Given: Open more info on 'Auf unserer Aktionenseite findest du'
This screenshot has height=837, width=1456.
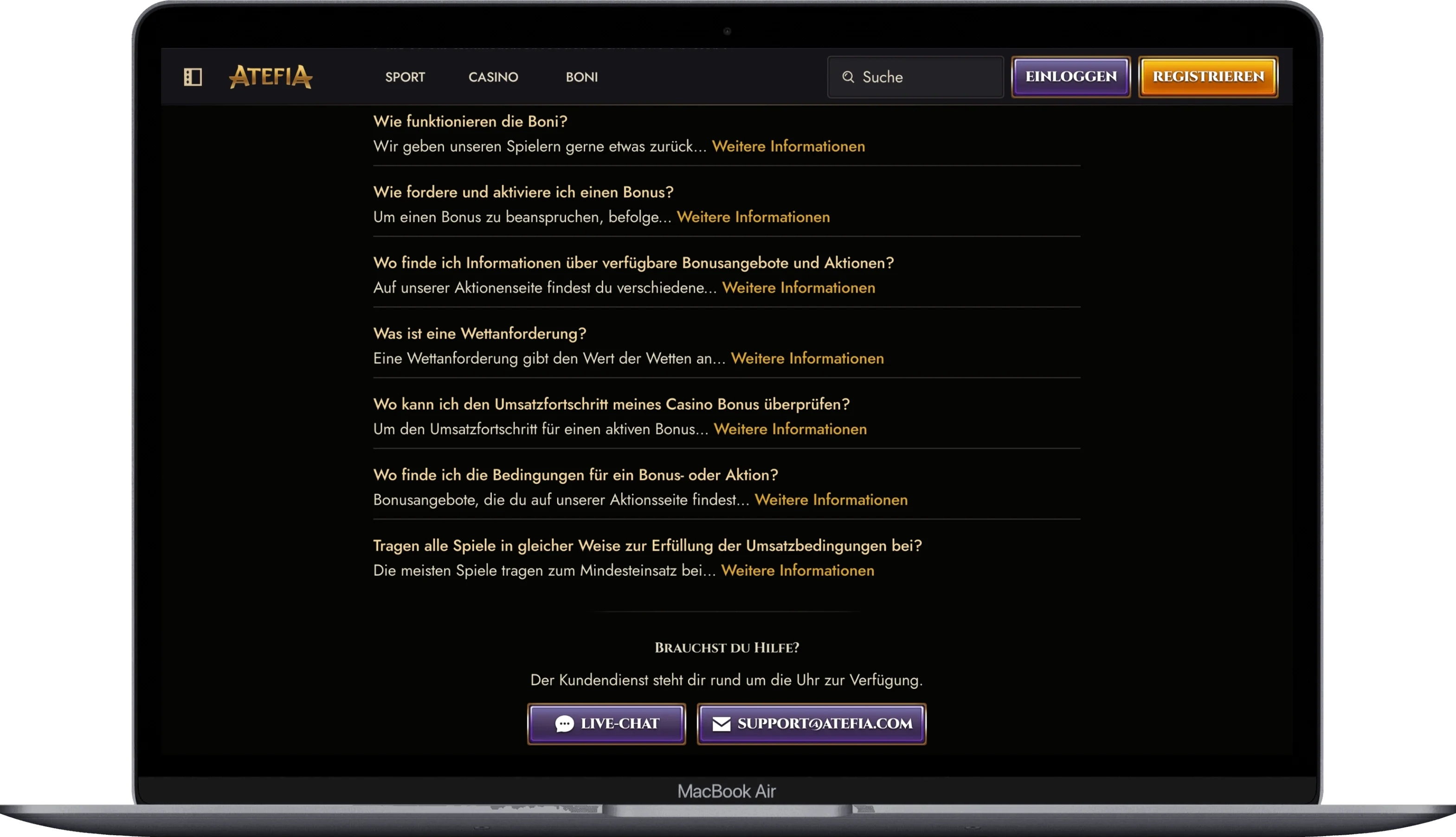Looking at the screenshot, I should coord(799,288).
